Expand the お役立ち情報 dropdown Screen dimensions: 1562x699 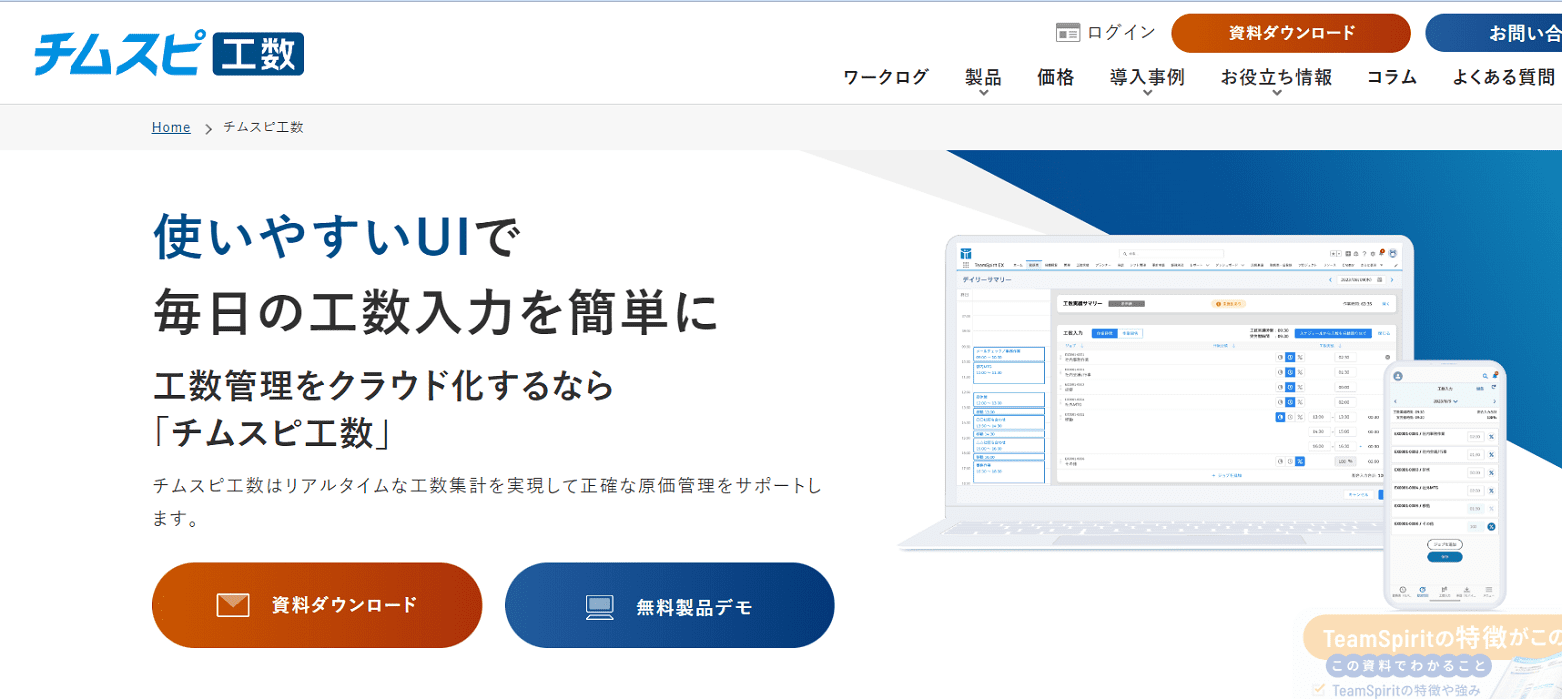[1275, 77]
